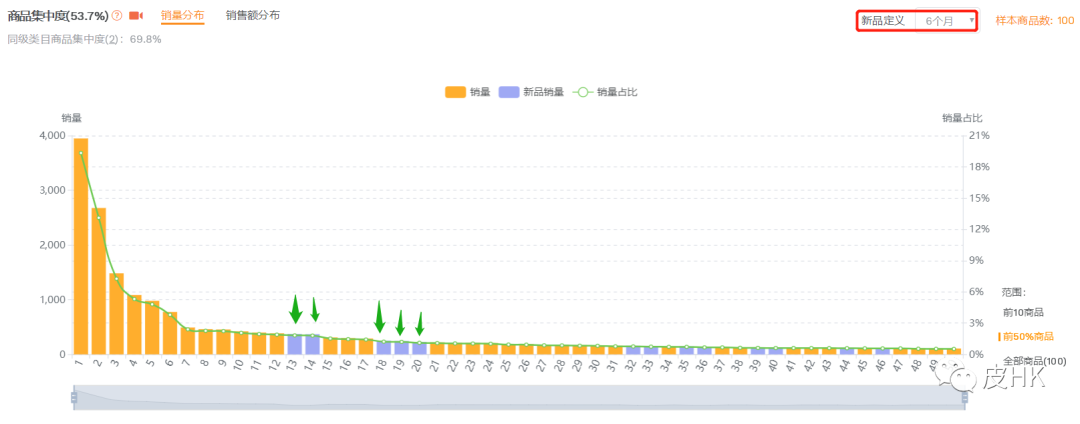Switch to 销量分布 tab

182,16
